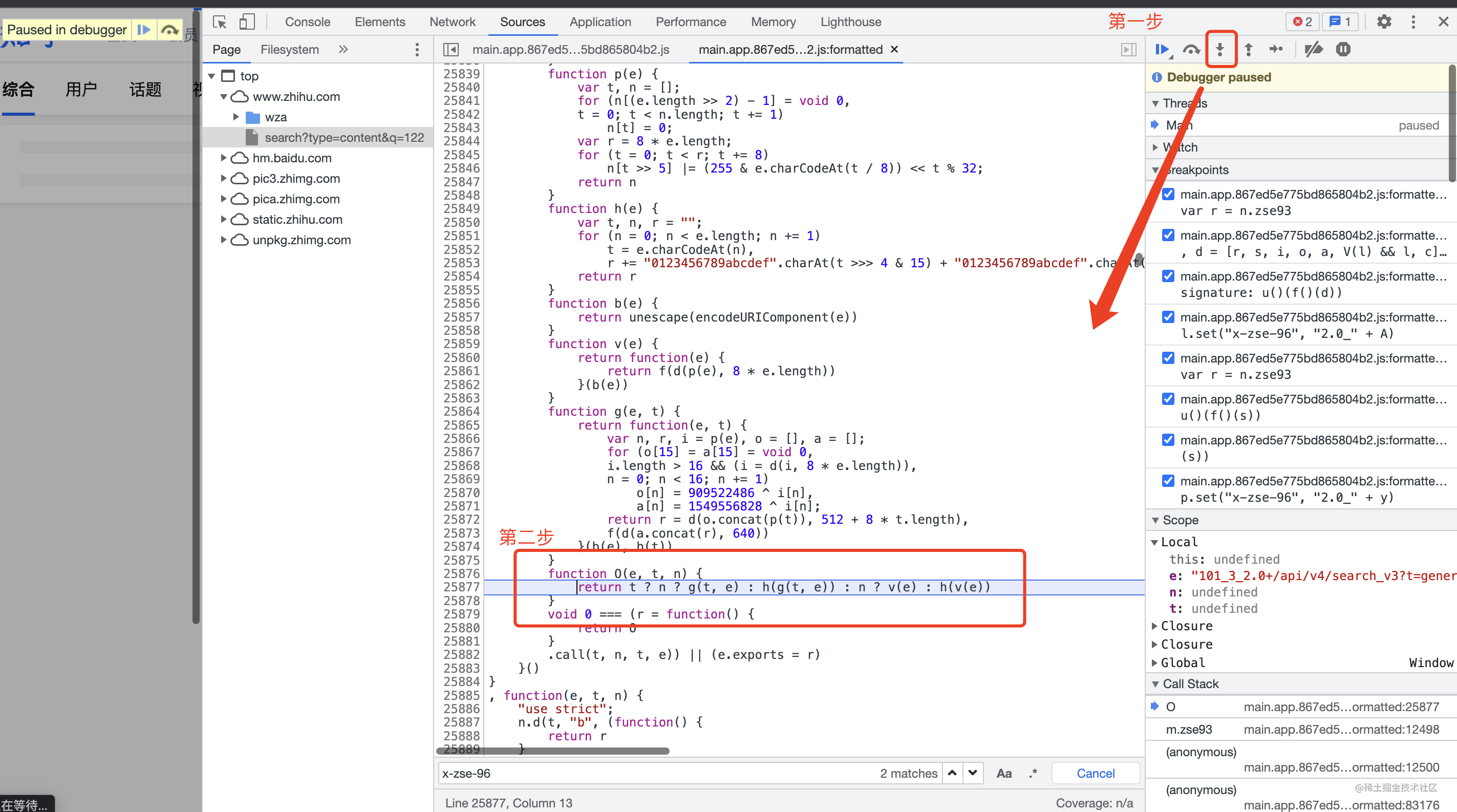The height and width of the screenshot is (812, 1457).
Task: Click the Step icon in debugger toolbar
Action: [1276, 50]
